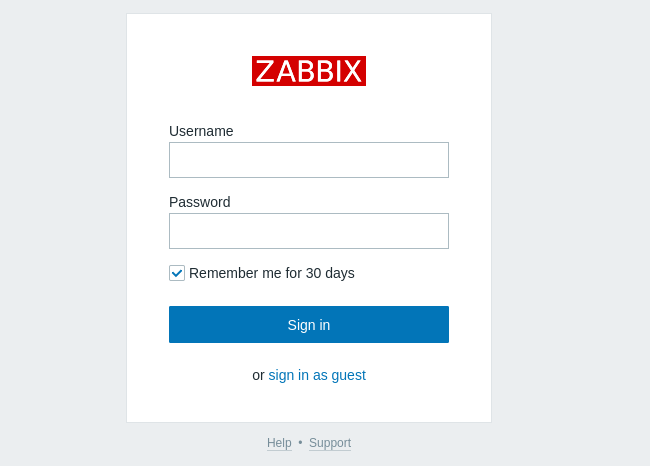Click the word 'guest' in the link

click(x=349, y=375)
